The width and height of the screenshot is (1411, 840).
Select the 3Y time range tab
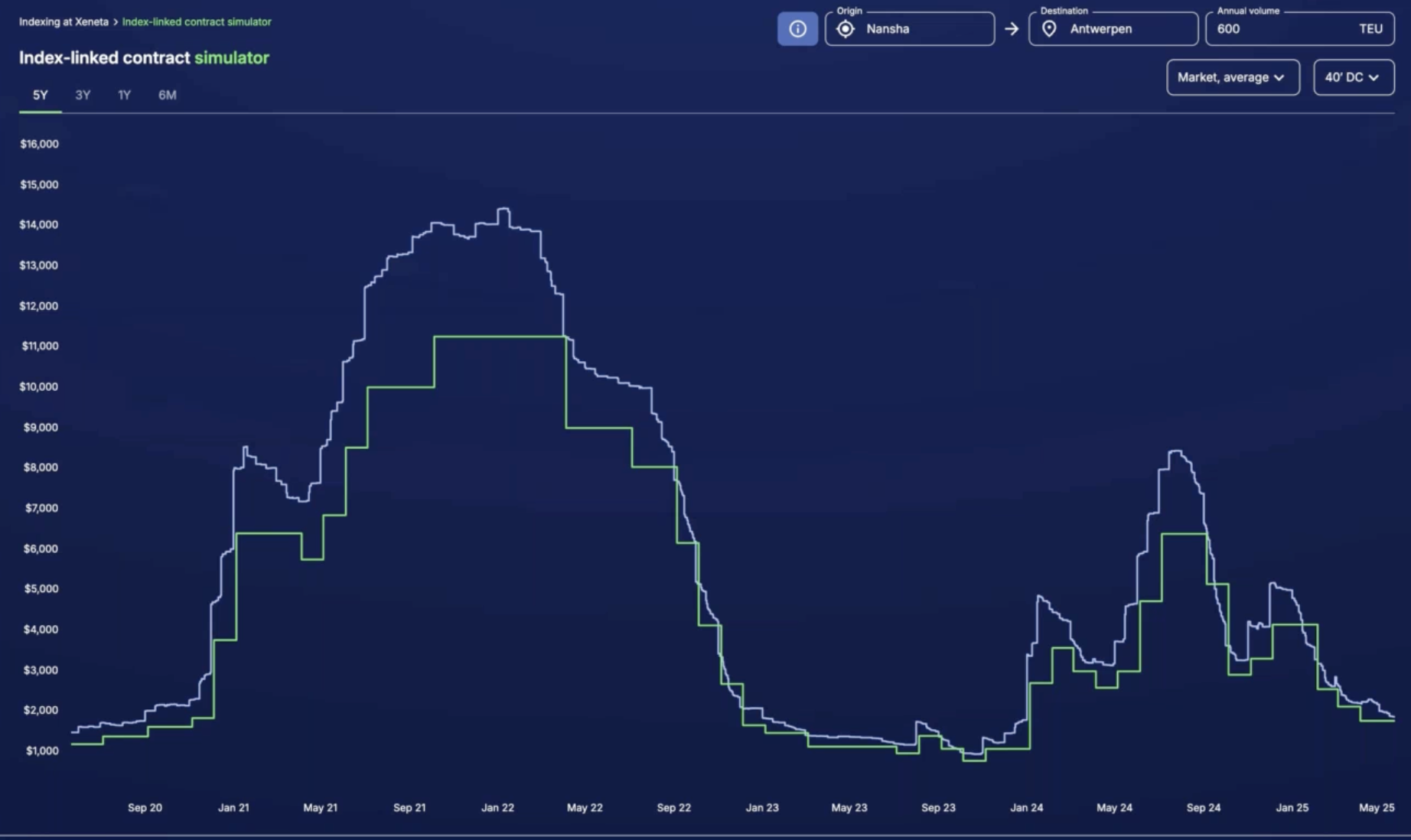click(83, 95)
